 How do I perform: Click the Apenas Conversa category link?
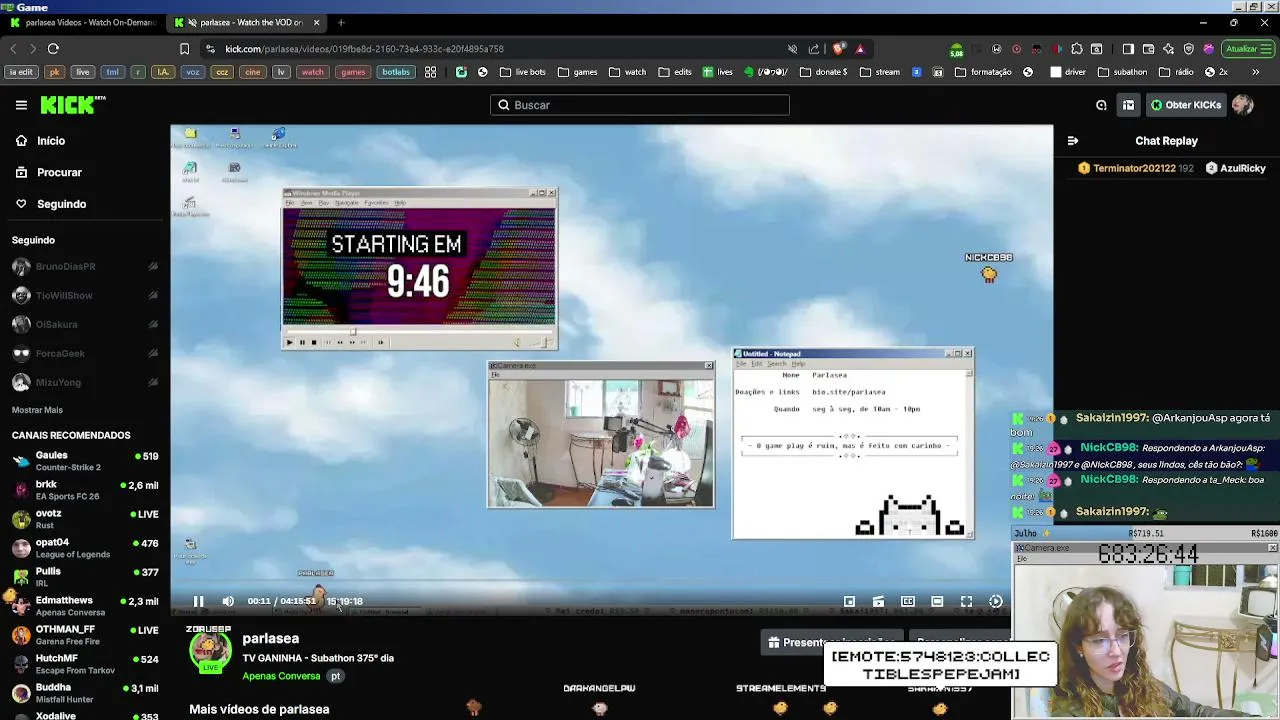pos(281,676)
